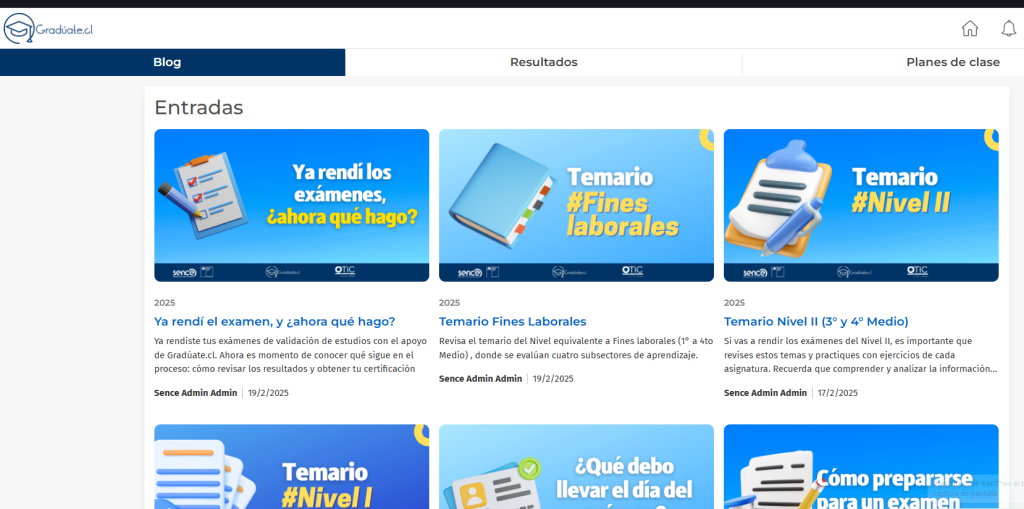
Task: Click the author name under Temario Nivel II
Action: click(x=765, y=393)
